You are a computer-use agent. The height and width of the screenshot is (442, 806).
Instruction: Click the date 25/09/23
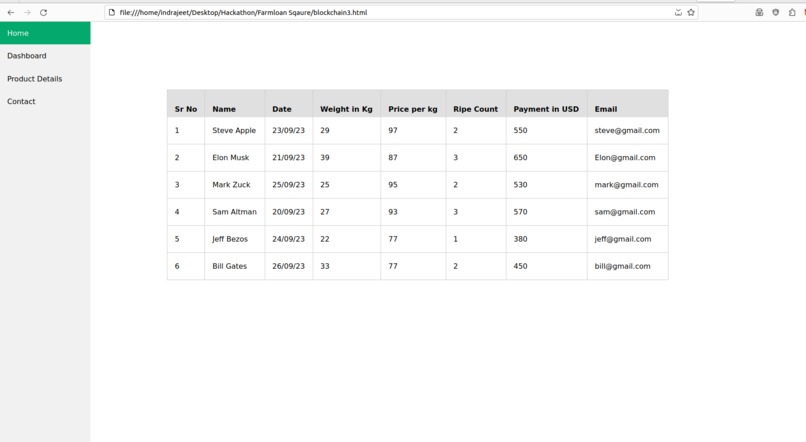click(x=288, y=185)
